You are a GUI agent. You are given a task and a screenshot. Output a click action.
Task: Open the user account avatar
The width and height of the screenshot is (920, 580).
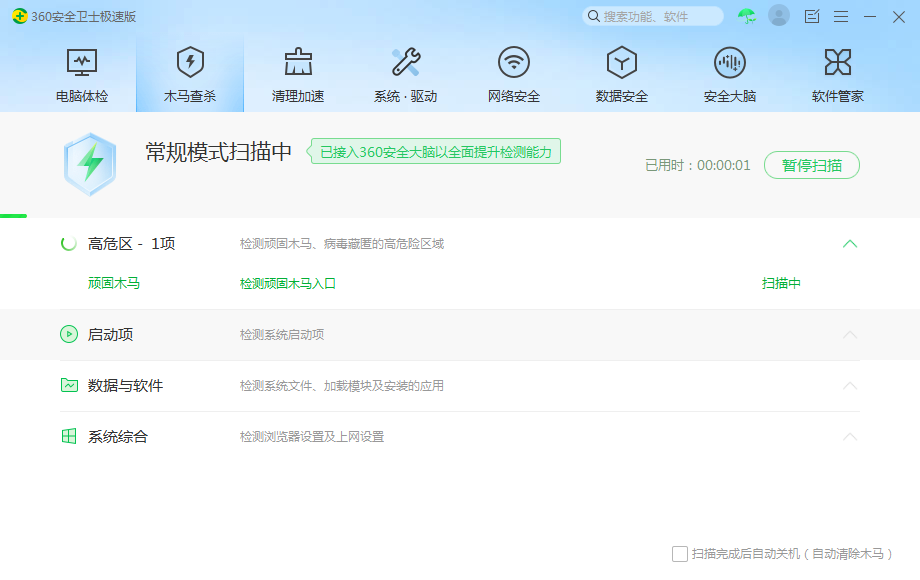[779, 16]
